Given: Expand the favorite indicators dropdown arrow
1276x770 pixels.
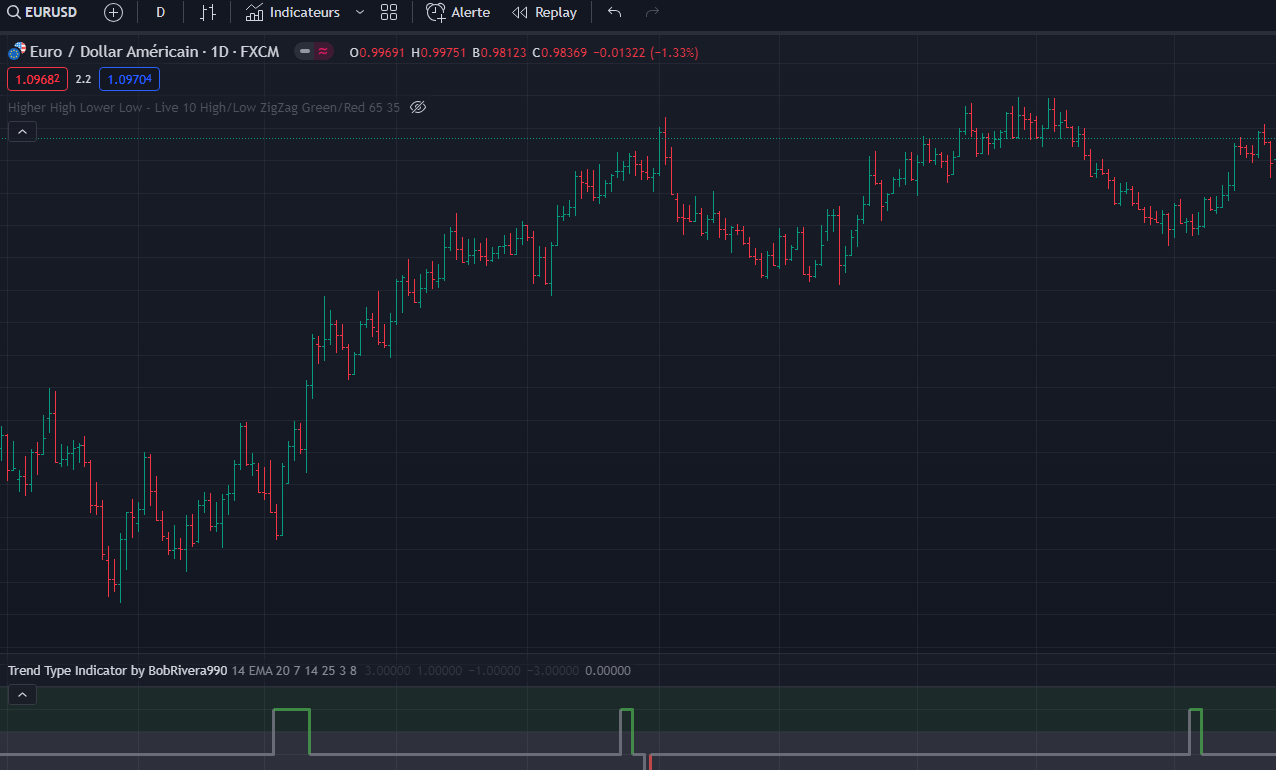Looking at the screenshot, I should pos(360,13).
